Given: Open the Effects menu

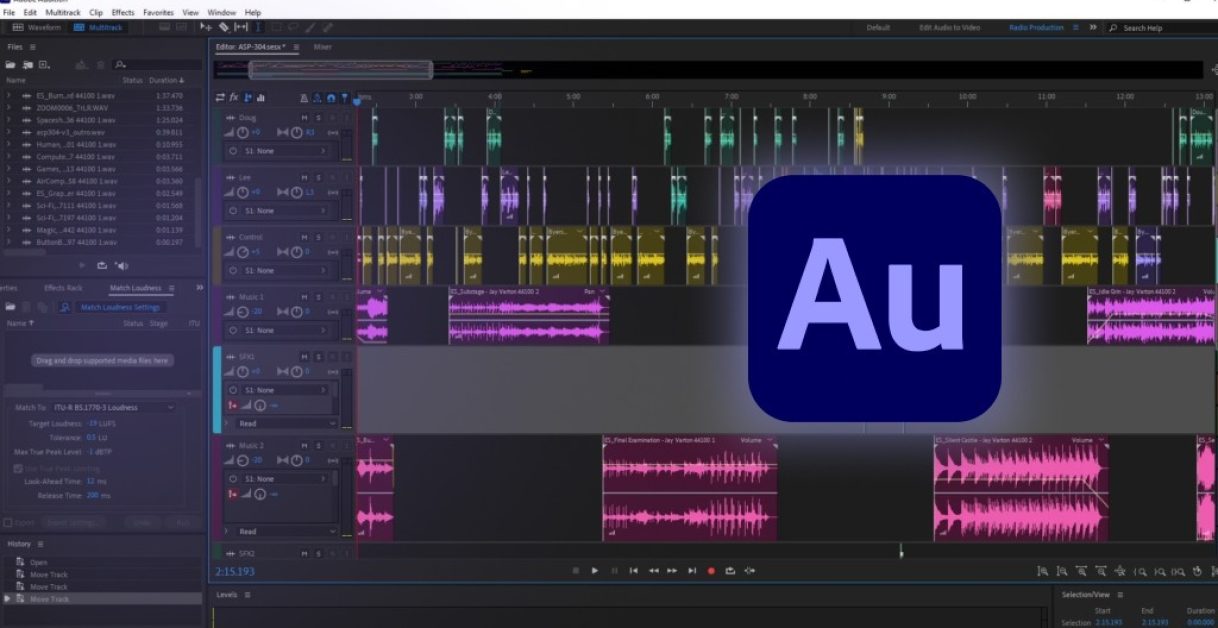Looking at the screenshot, I should point(123,12).
